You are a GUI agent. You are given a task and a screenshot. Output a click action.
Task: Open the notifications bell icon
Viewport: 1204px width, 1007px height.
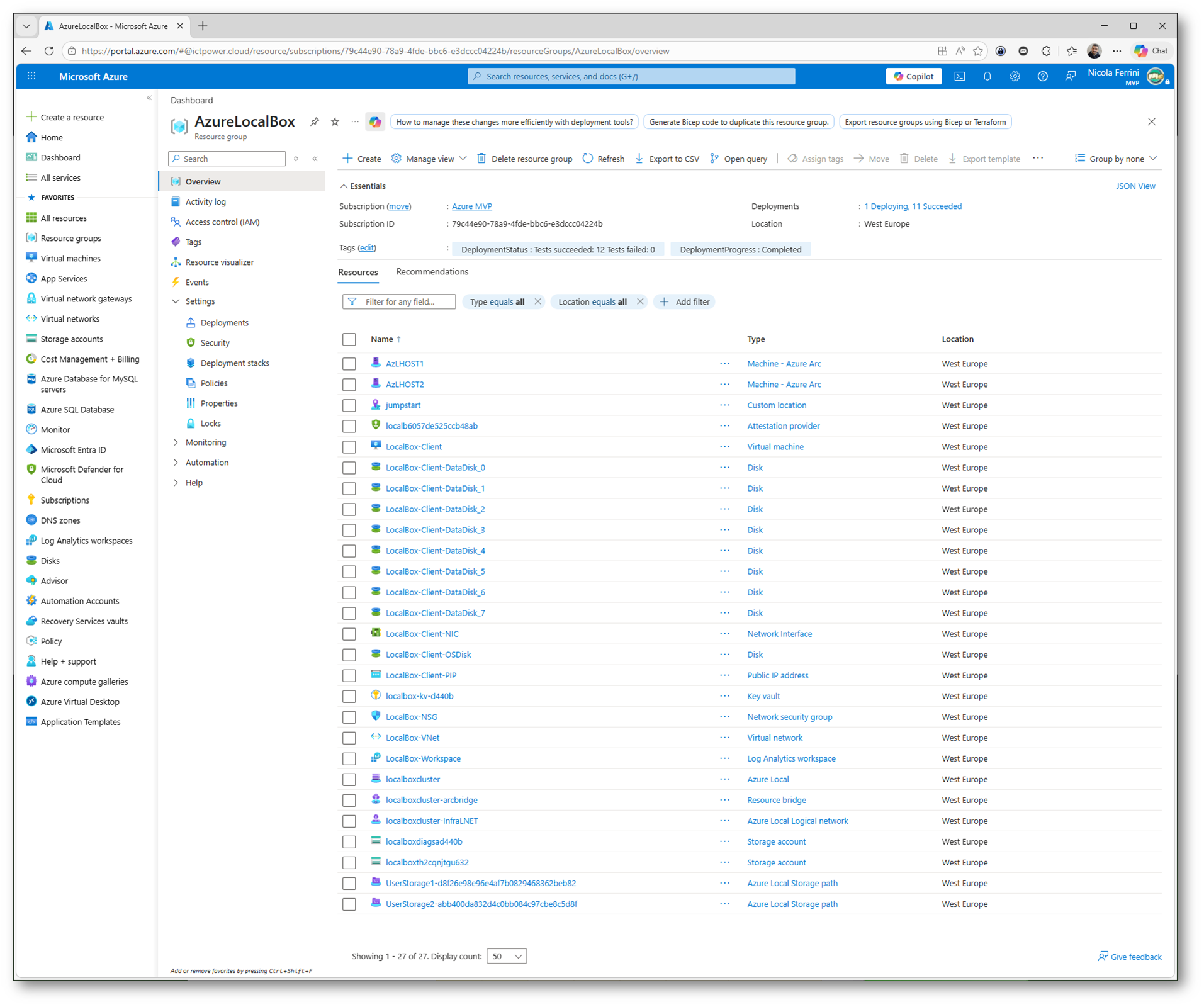point(987,76)
